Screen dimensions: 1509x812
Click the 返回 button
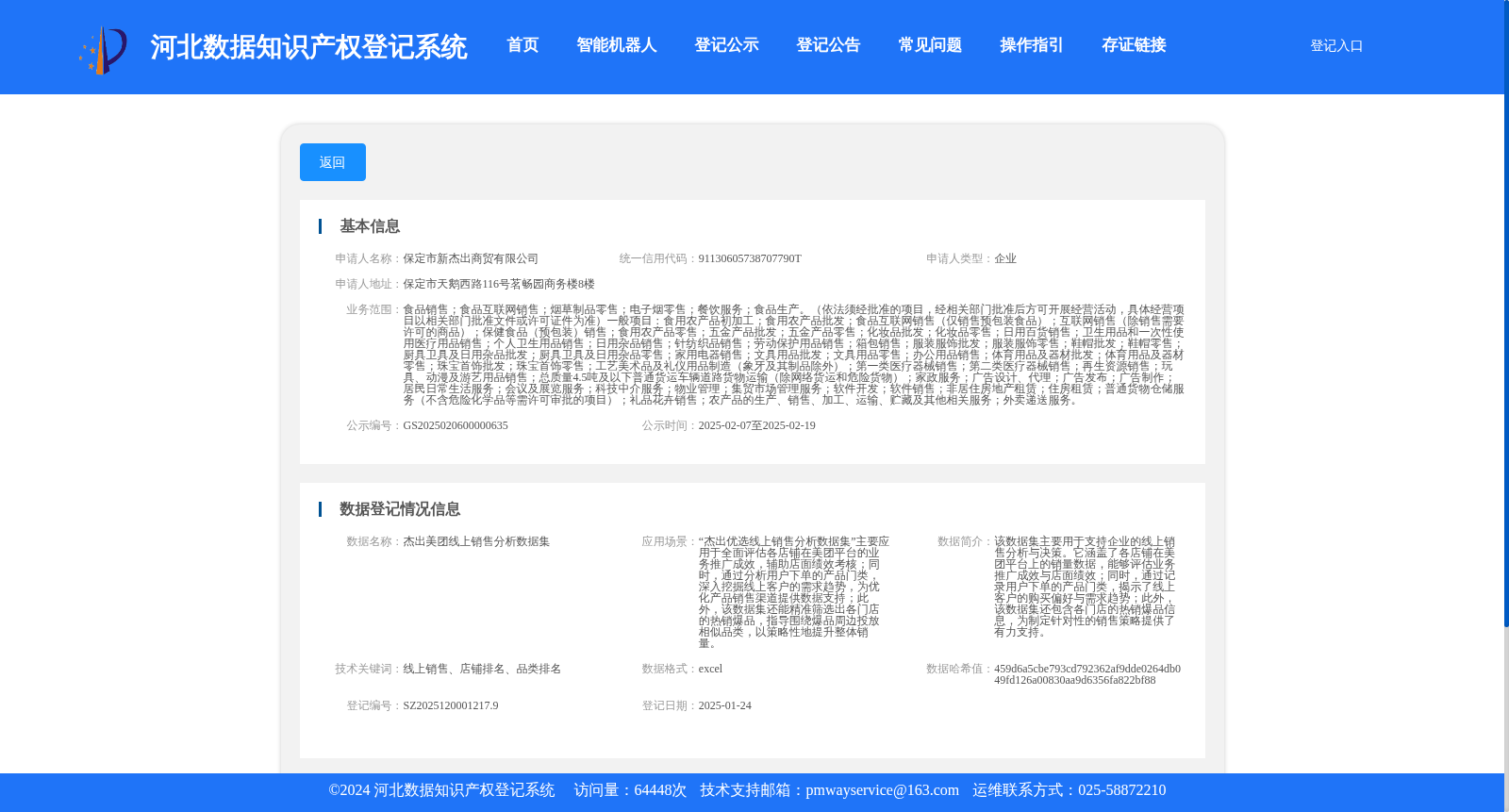point(332,162)
